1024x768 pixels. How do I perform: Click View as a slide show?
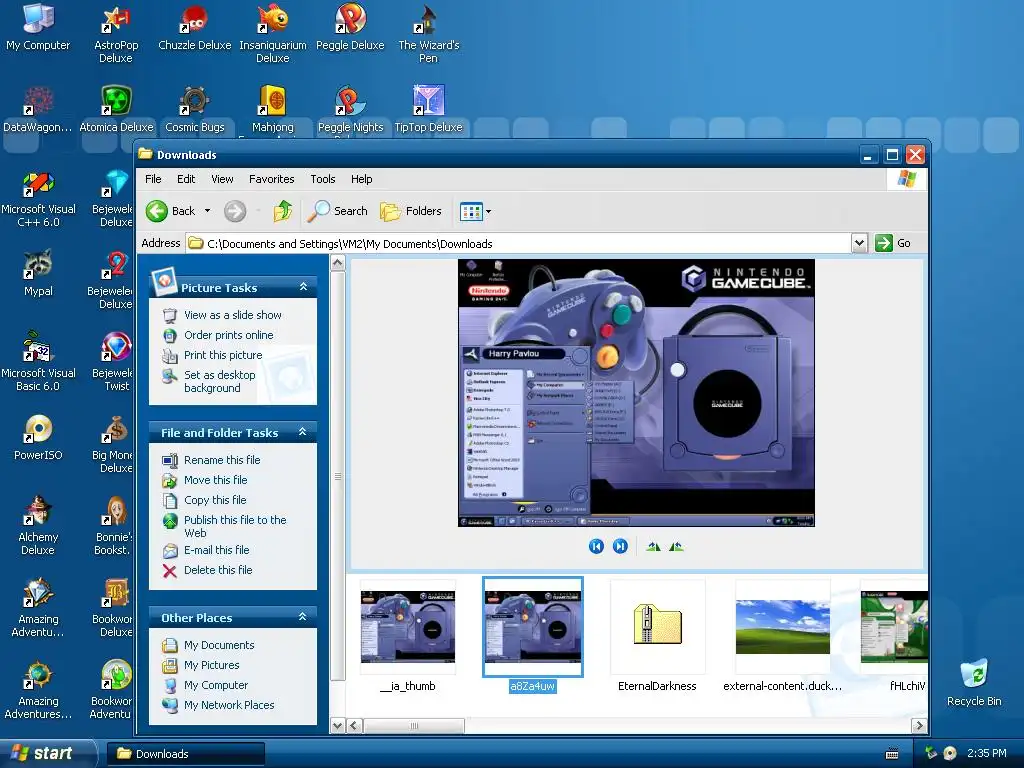[x=232, y=315]
